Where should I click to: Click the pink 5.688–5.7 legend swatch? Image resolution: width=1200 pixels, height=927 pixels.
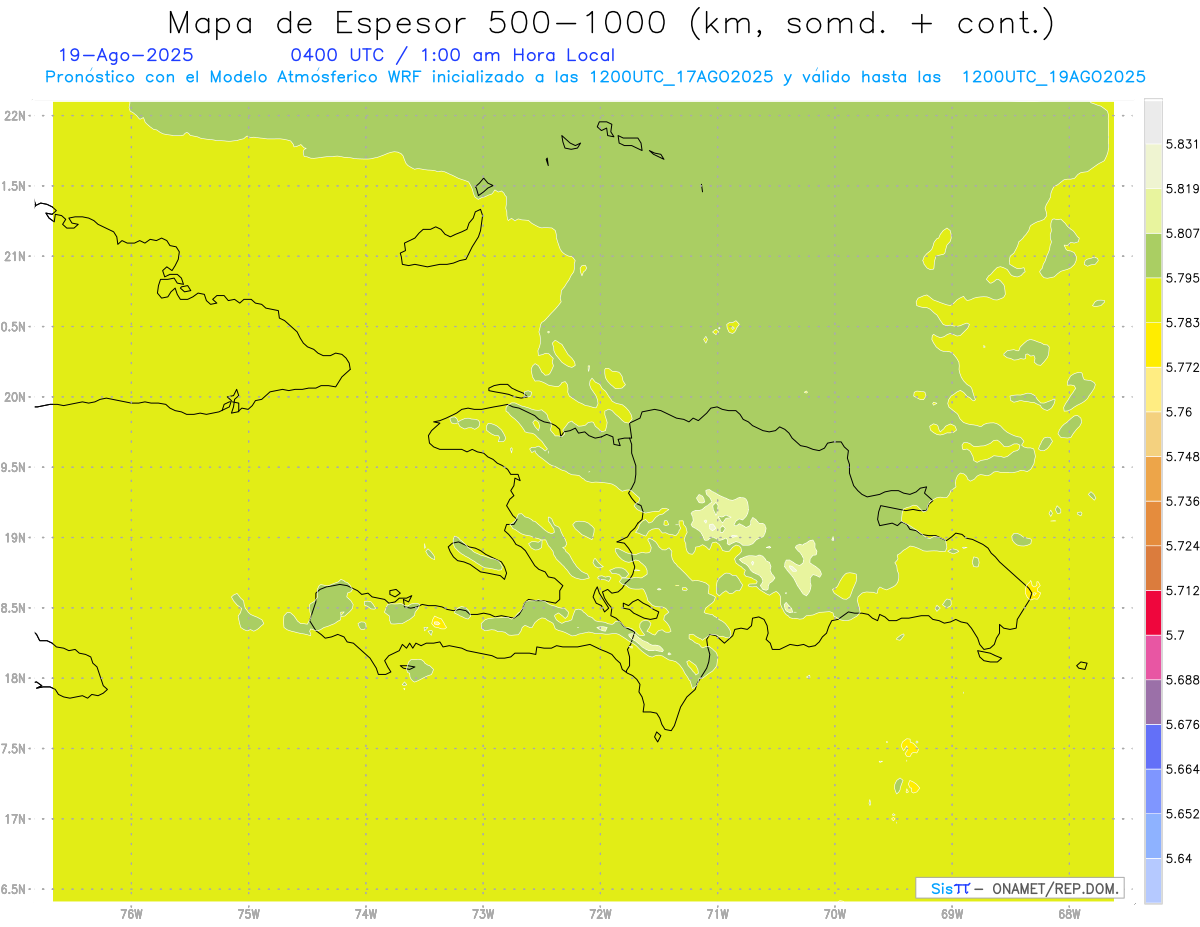click(1153, 657)
